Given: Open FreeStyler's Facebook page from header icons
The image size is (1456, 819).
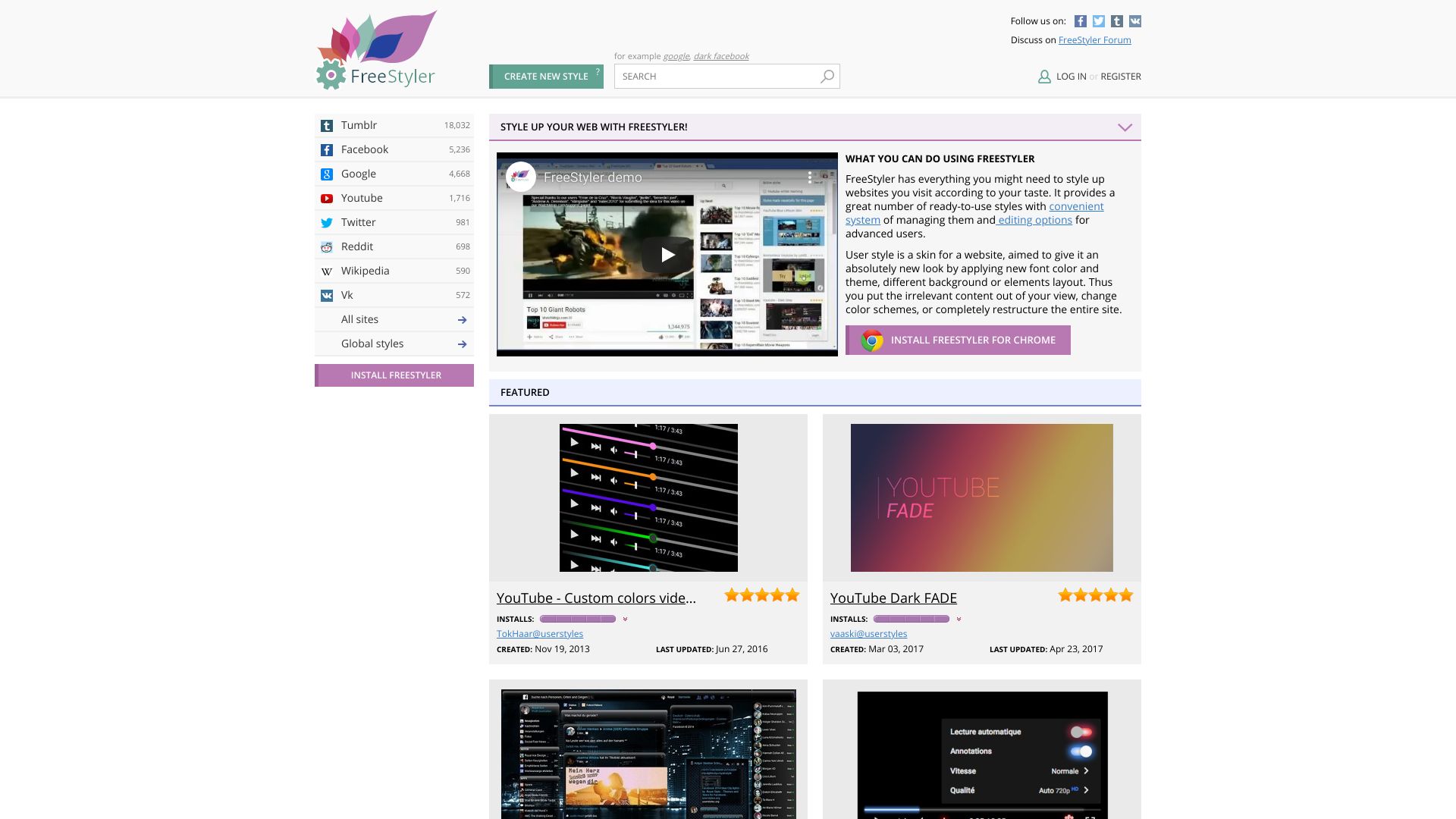Looking at the screenshot, I should 1081,21.
